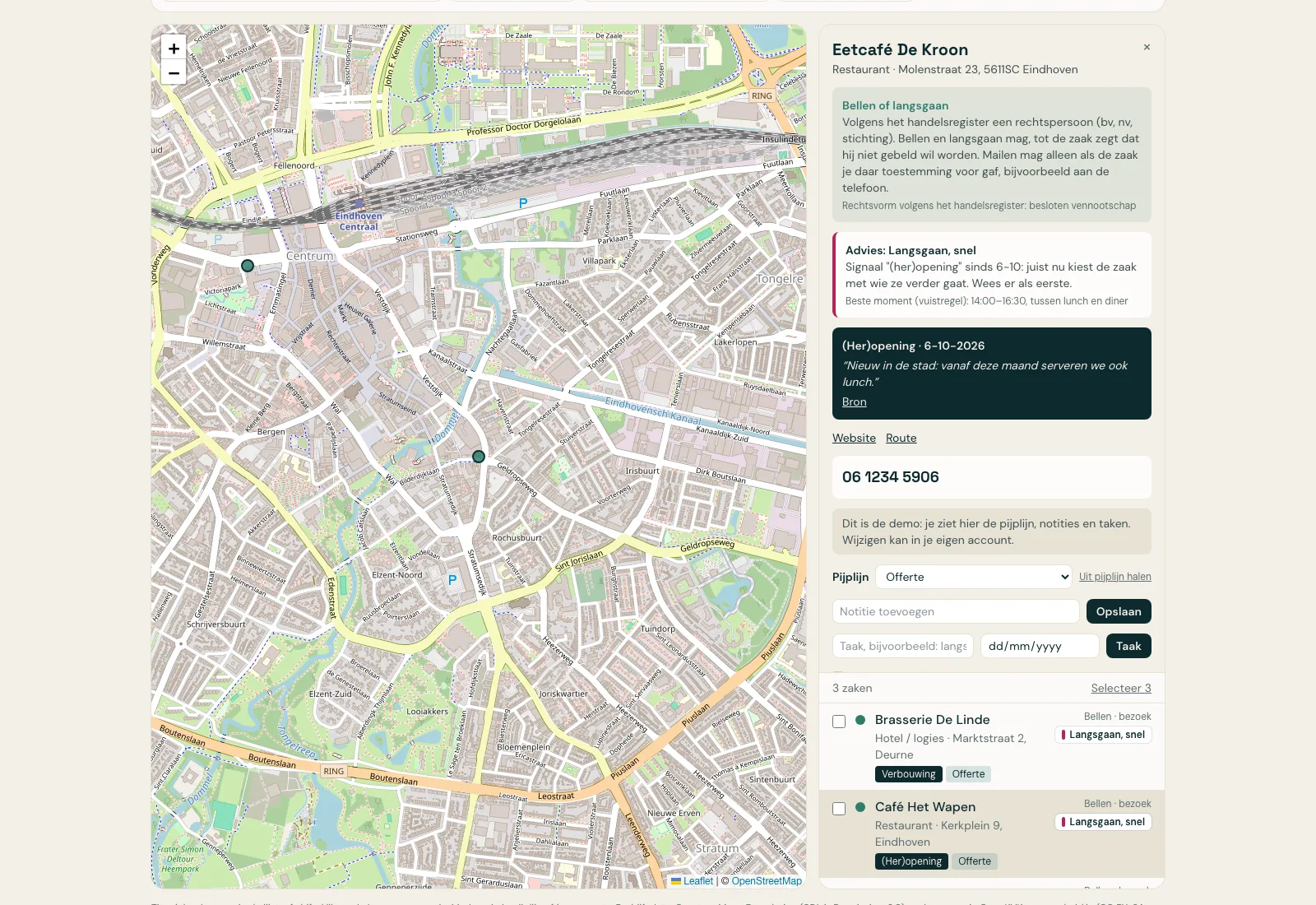This screenshot has width=1316, height=905.
Task: Add a task with the Taak button
Action: [1128, 646]
